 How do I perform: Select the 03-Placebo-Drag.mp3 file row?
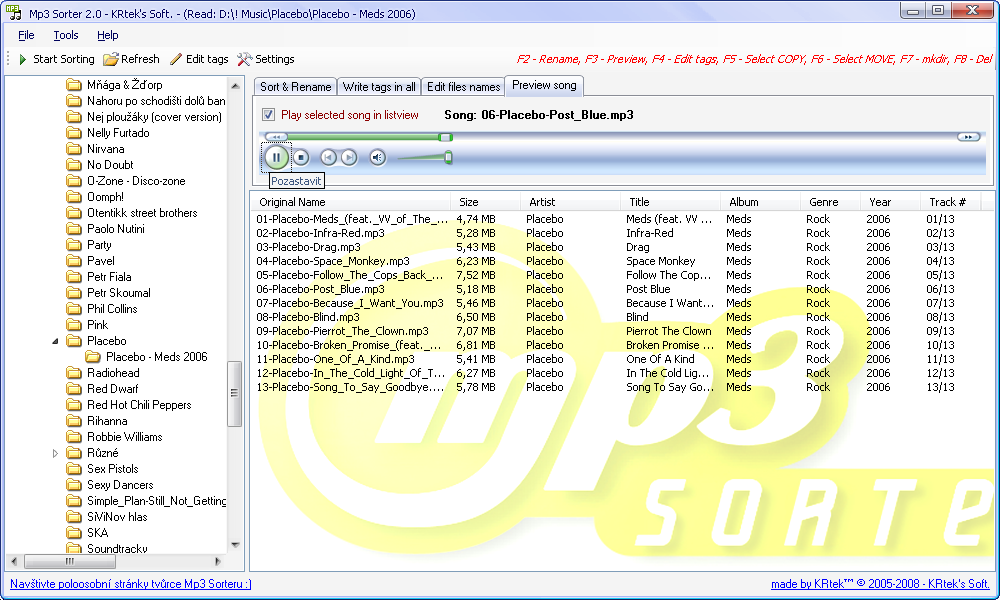(616, 247)
